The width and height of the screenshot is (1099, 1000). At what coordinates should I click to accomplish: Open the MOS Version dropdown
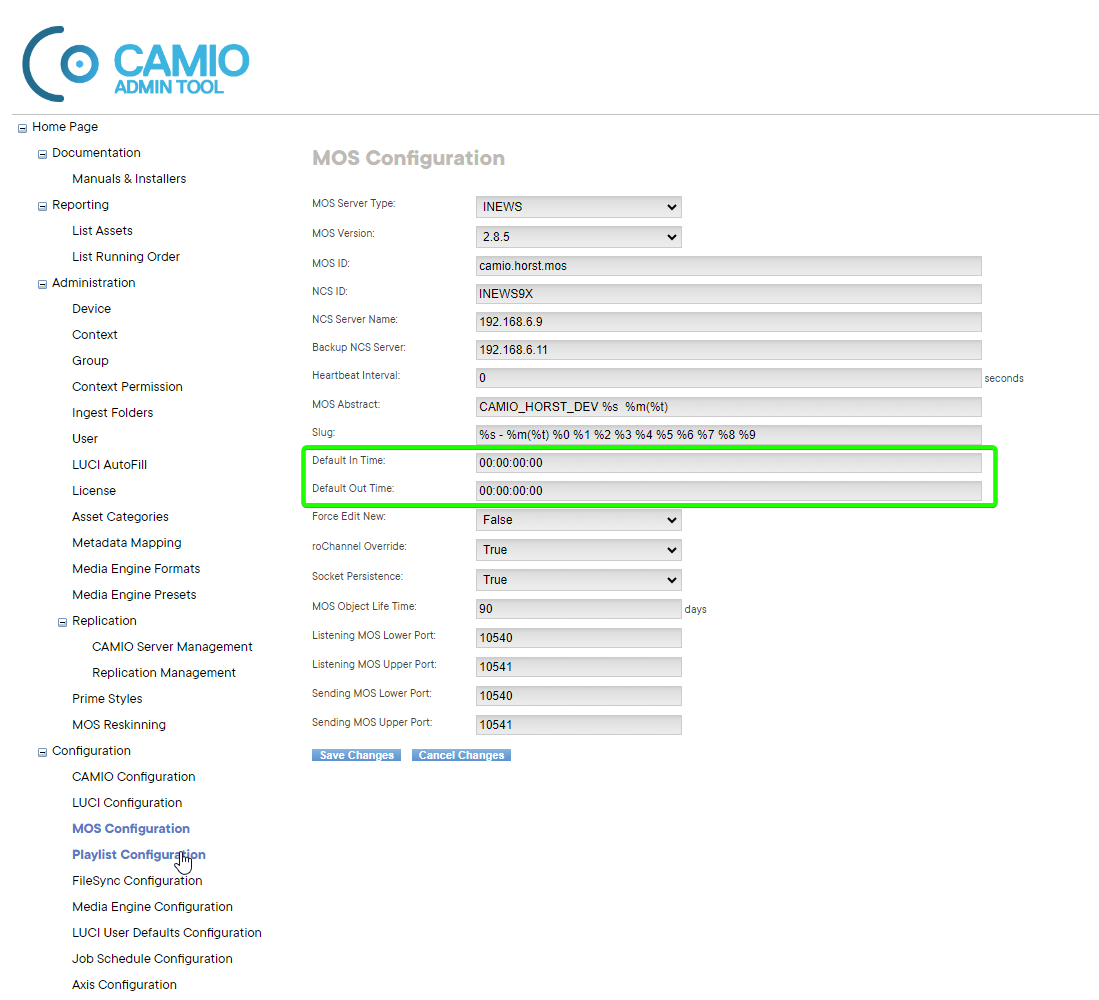click(578, 237)
